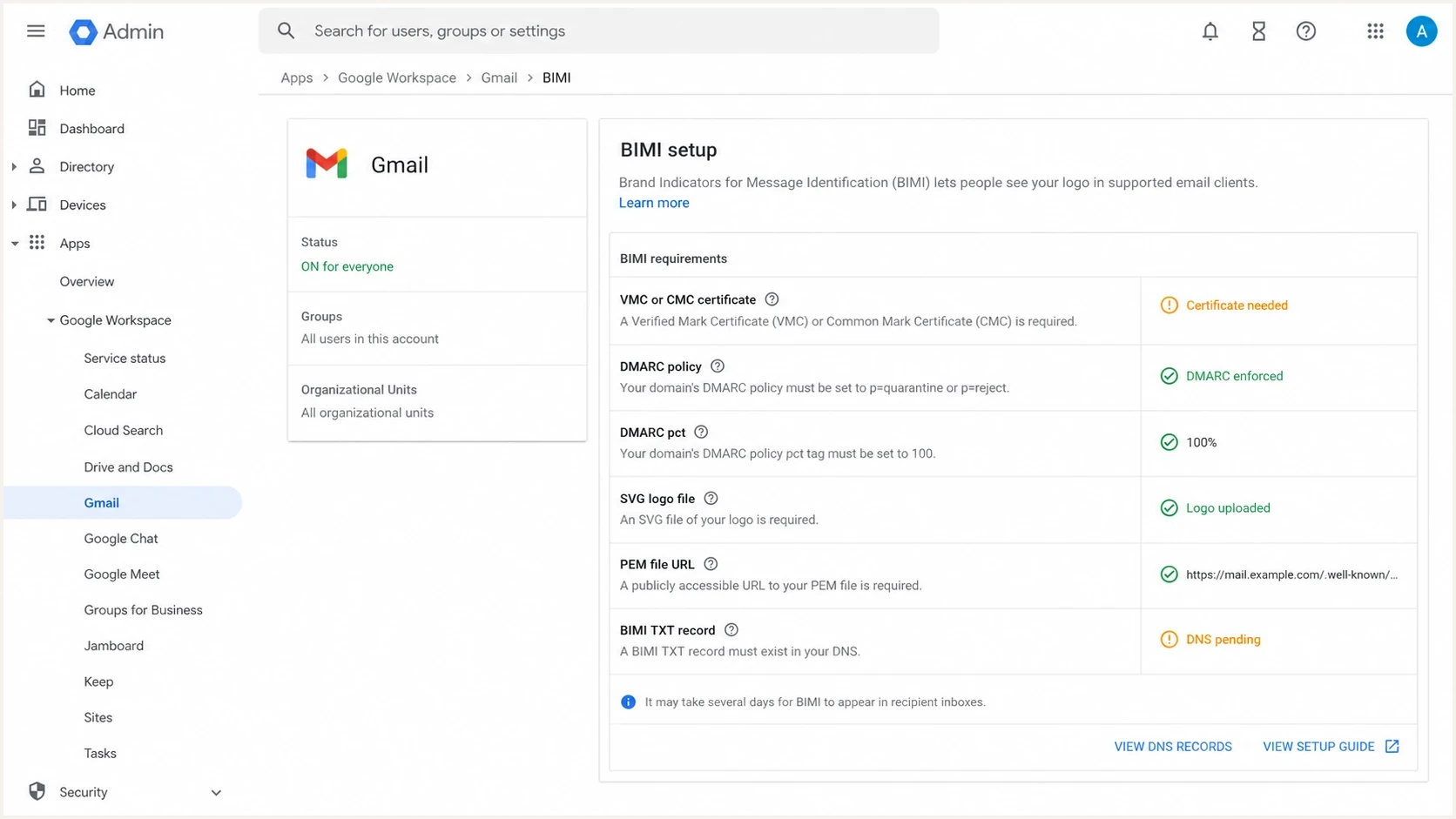Screen dimensions: 1456x819
Task: Show help for DMARC policy
Action: point(718,366)
